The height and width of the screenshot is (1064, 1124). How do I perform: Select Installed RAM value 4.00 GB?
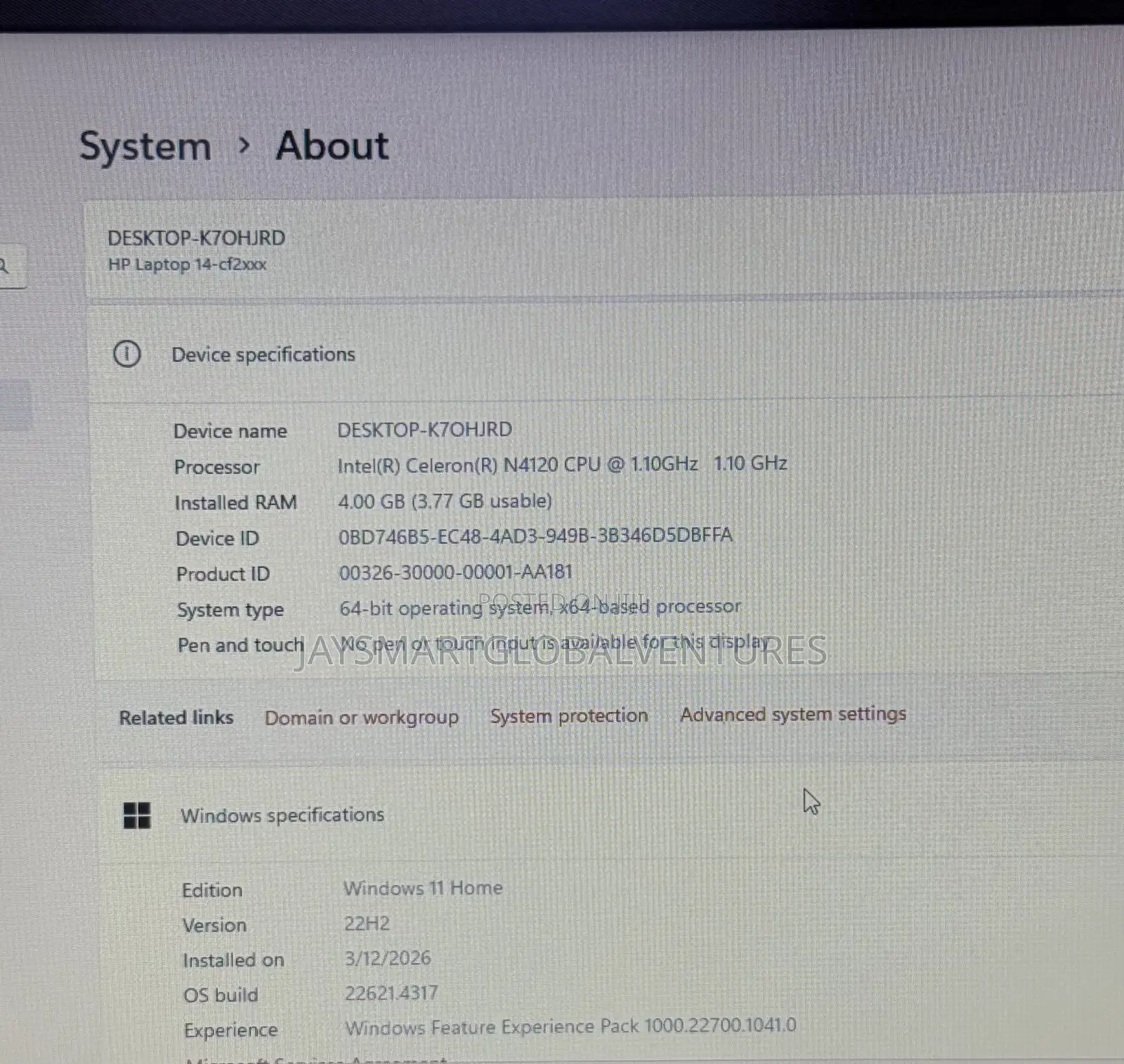click(445, 501)
